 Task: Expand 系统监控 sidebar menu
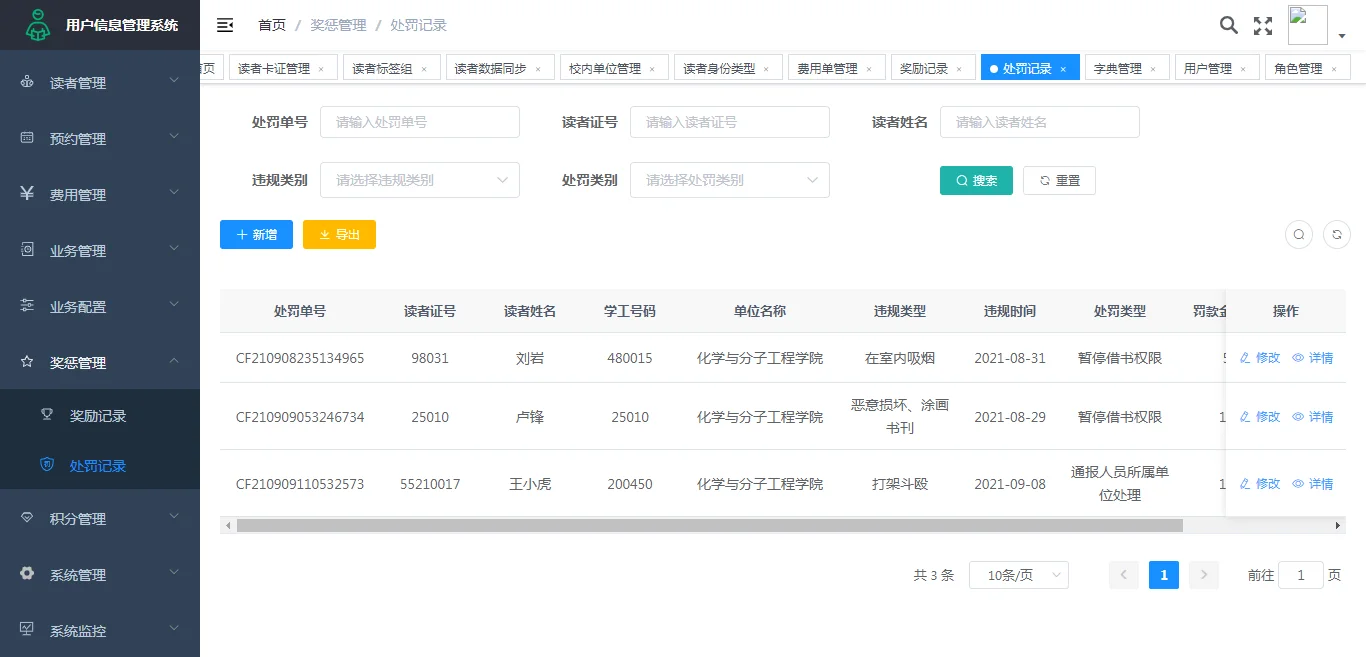point(100,631)
